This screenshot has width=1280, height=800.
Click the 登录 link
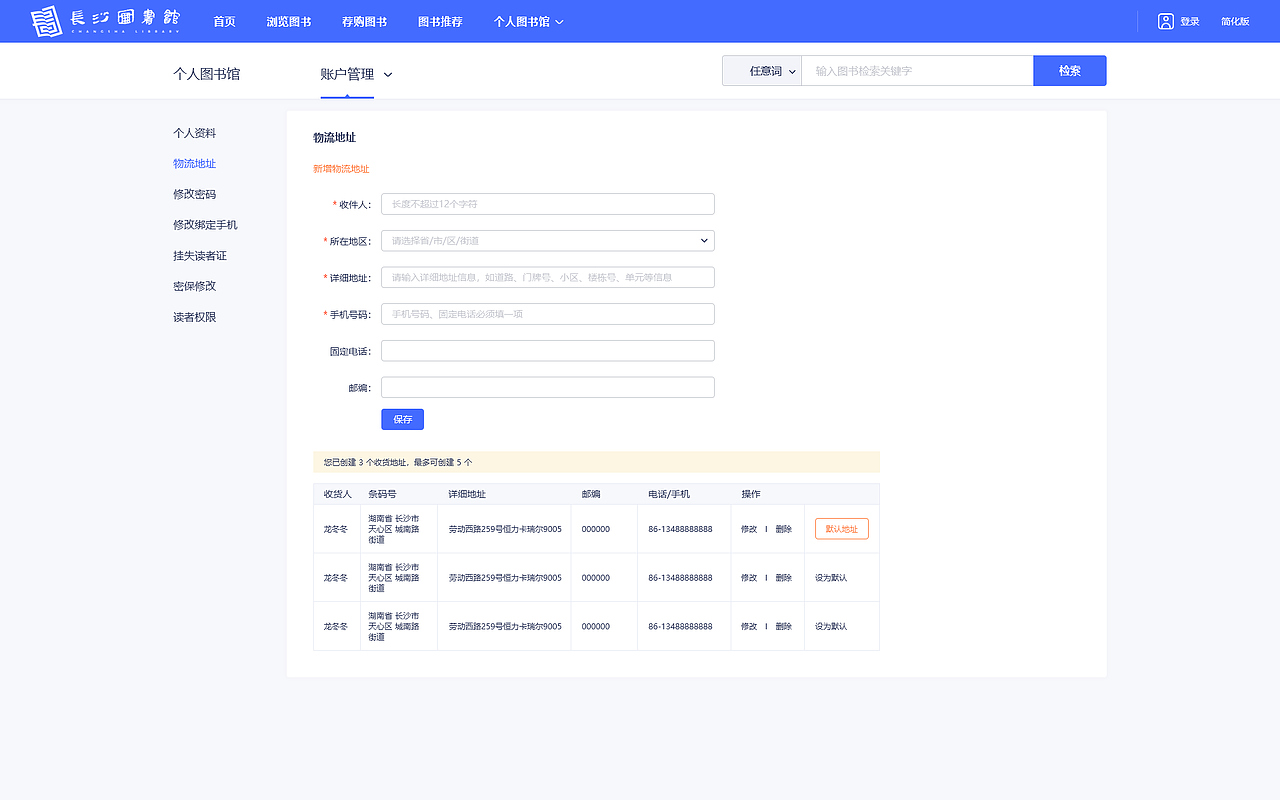pos(1190,22)
